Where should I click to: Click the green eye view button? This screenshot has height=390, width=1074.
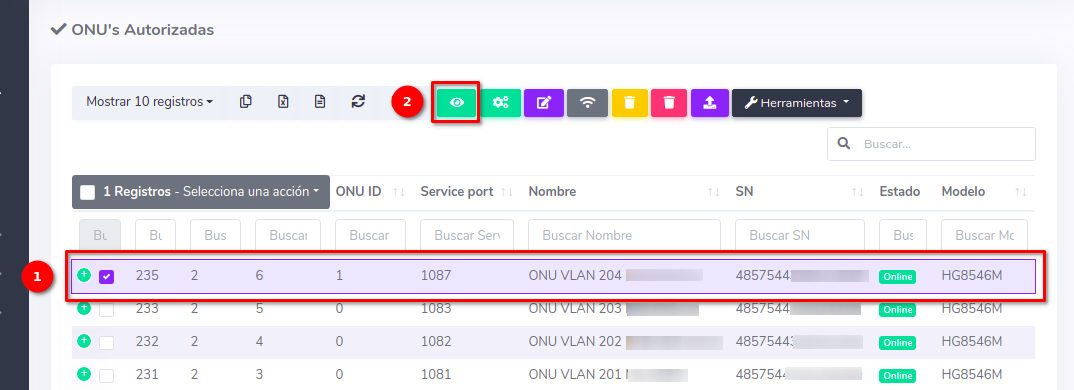[457, 103]
